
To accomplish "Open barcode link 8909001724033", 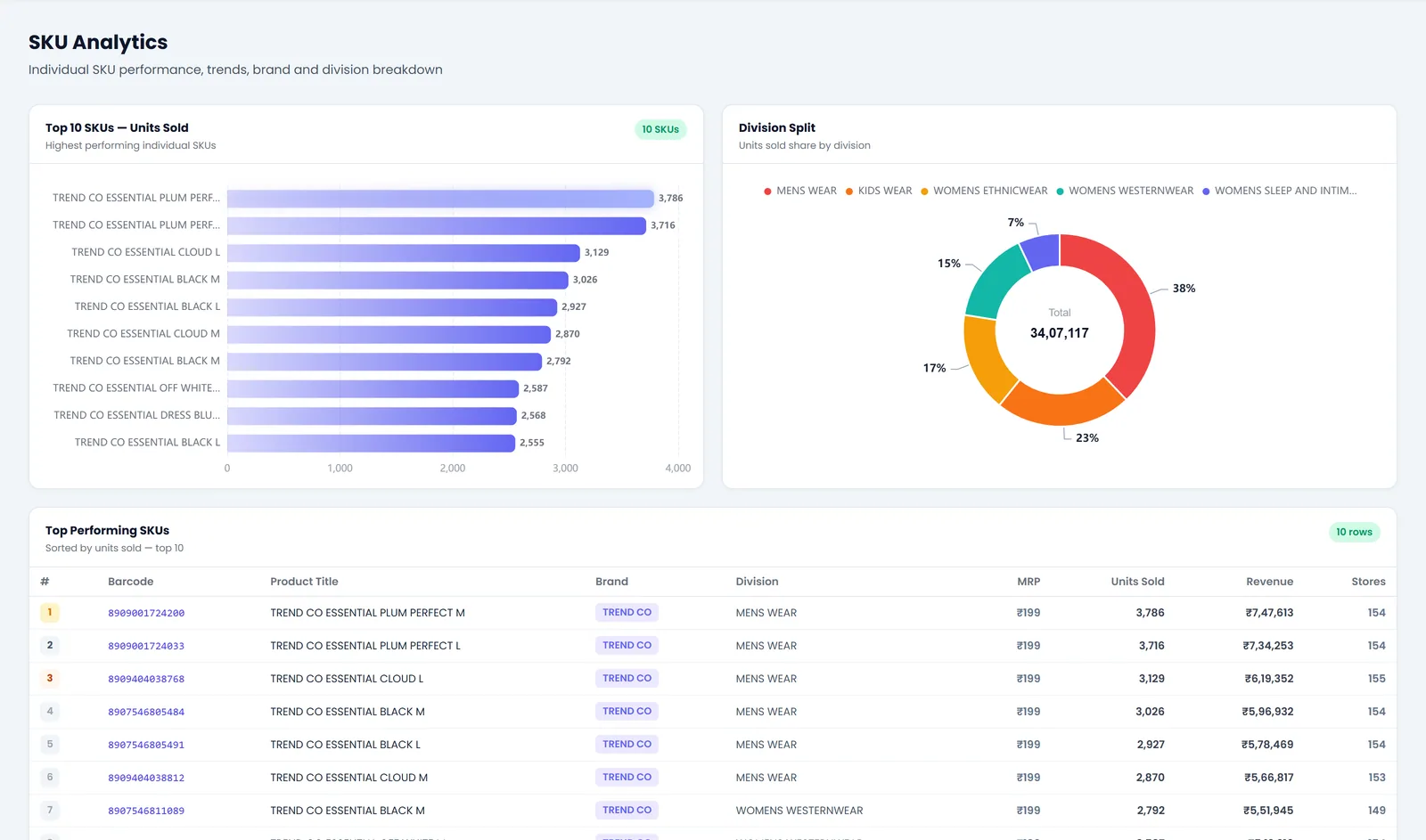I will tap(146, 646).
